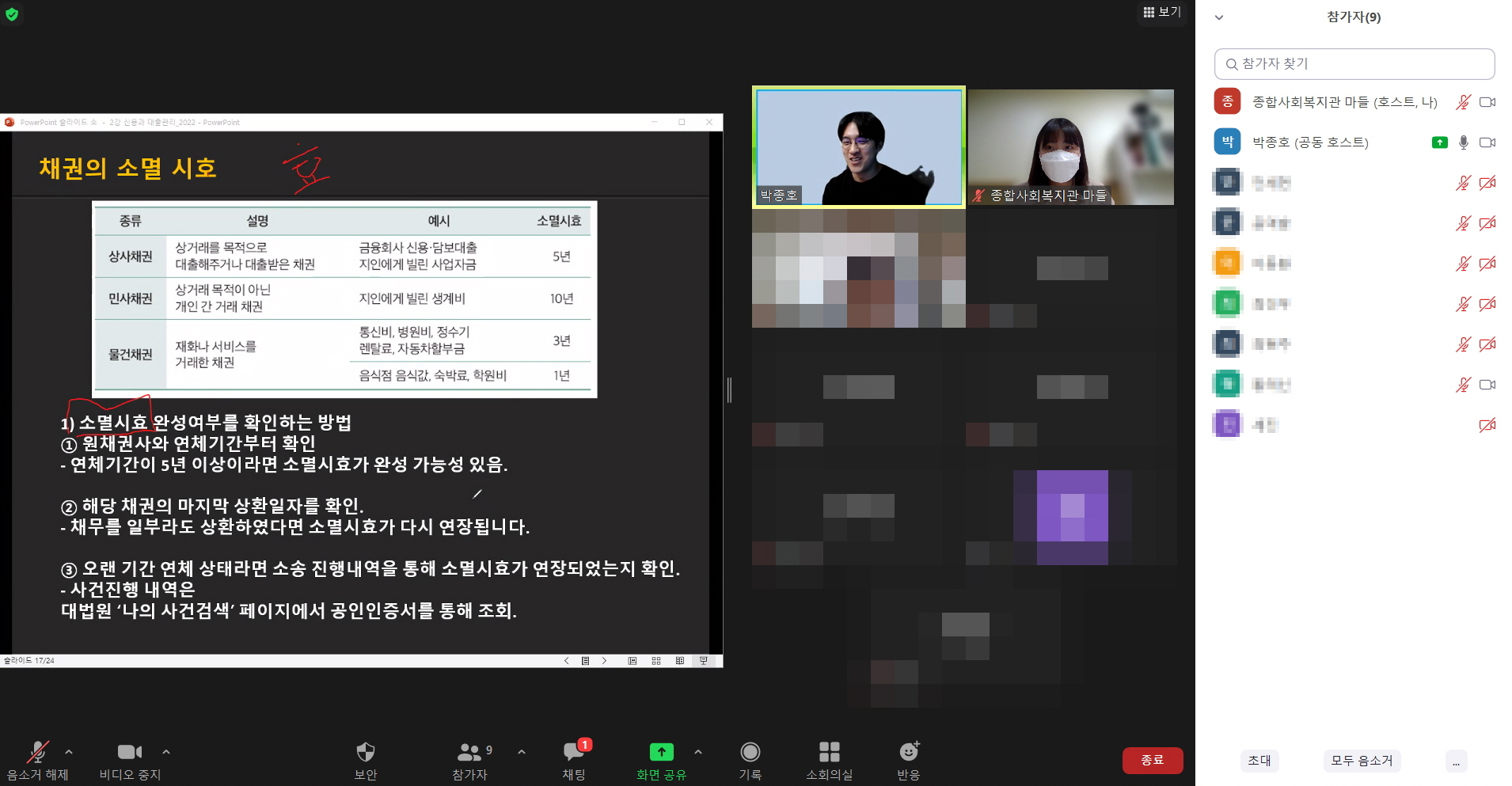Open the participants (참가자) icon in the toolbar

click(469, 752)
